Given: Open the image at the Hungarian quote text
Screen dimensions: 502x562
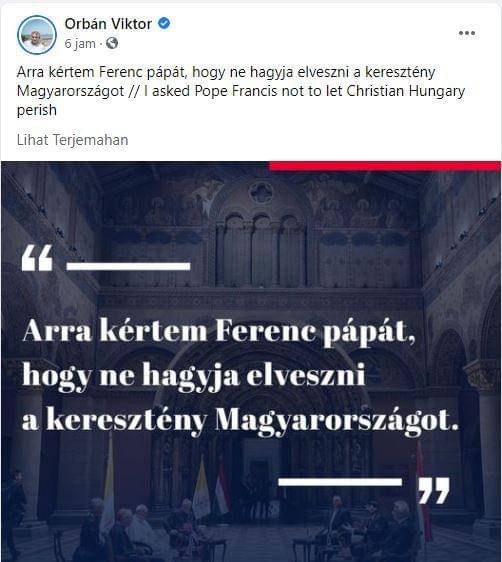Looking at the screenshot, I should click(x=240, y=375).
